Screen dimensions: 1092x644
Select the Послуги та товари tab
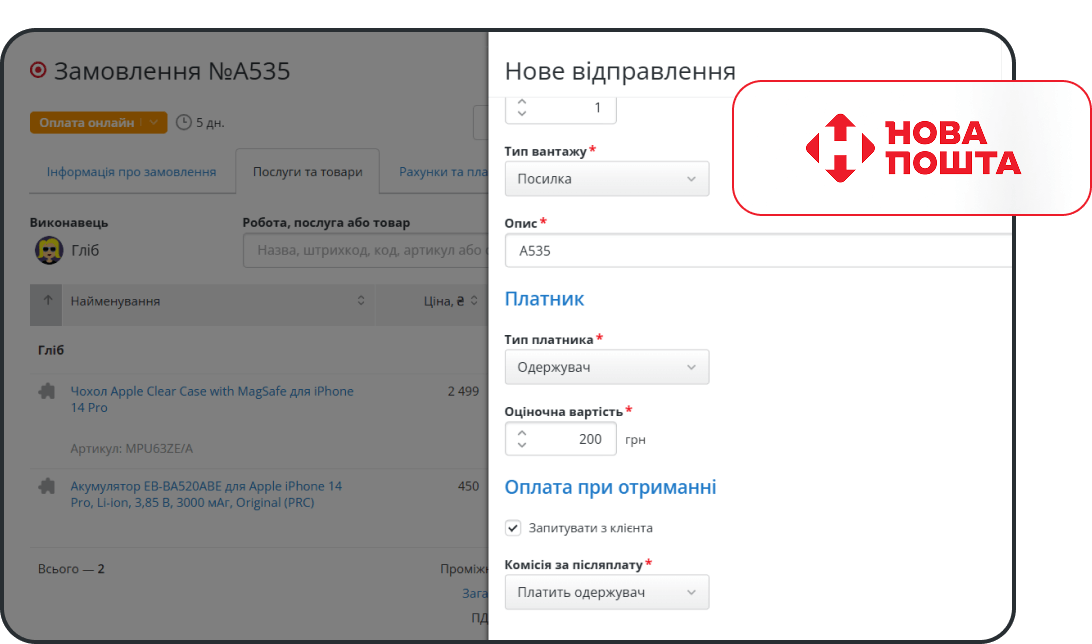click(307, 172)
